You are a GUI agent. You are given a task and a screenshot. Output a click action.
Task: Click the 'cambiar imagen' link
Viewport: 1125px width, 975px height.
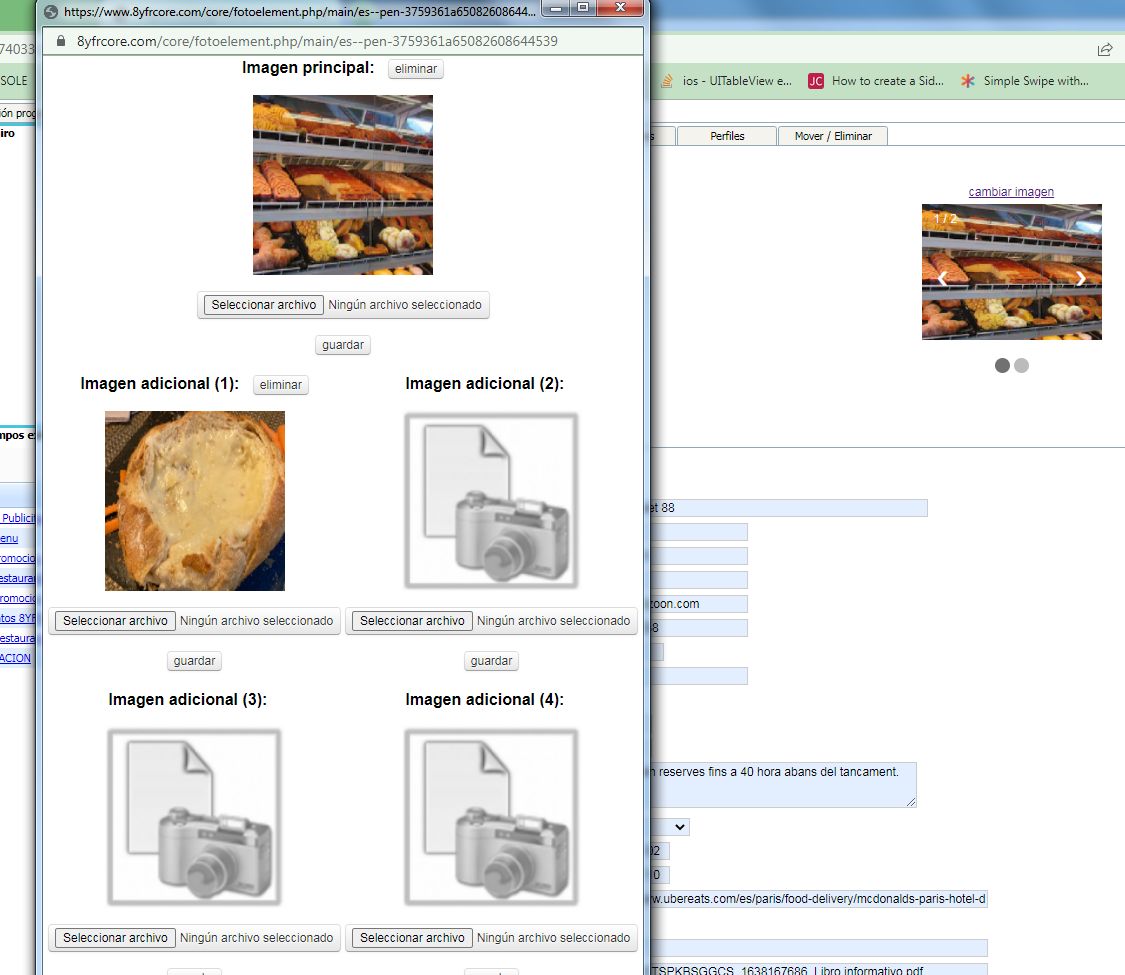[1011, 192]
